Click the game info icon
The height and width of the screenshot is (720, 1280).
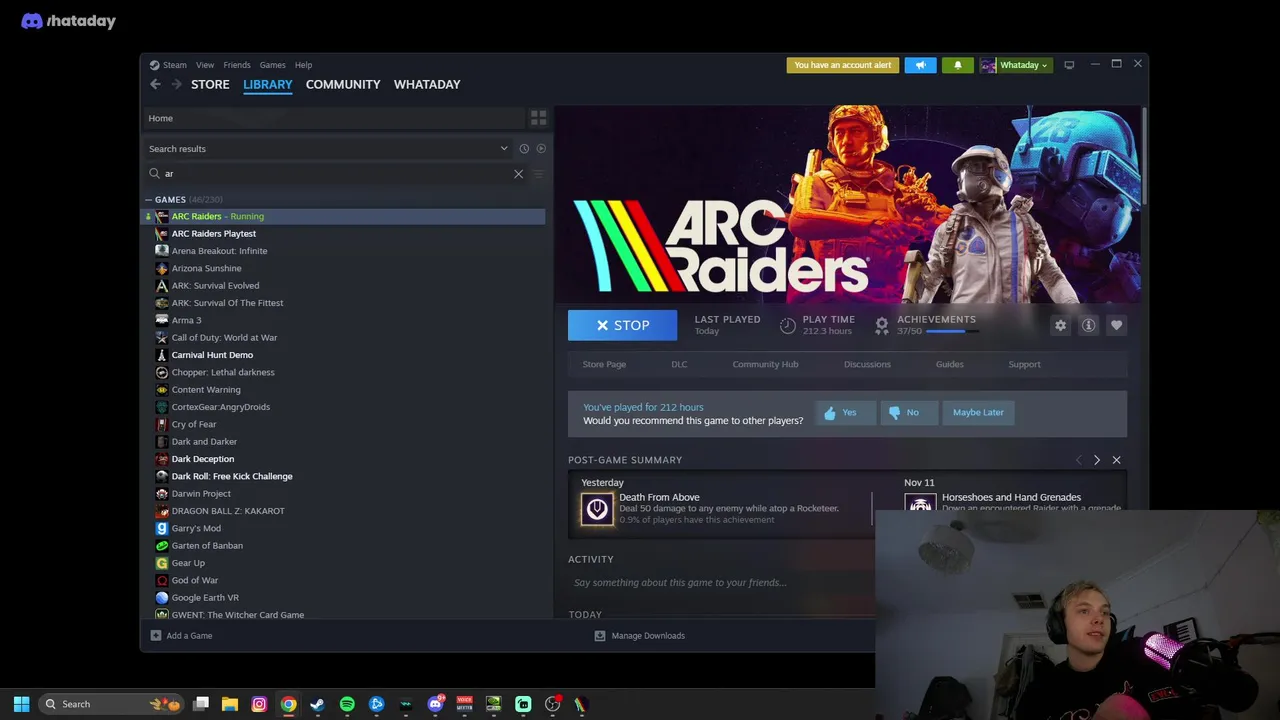point(1088,325)
